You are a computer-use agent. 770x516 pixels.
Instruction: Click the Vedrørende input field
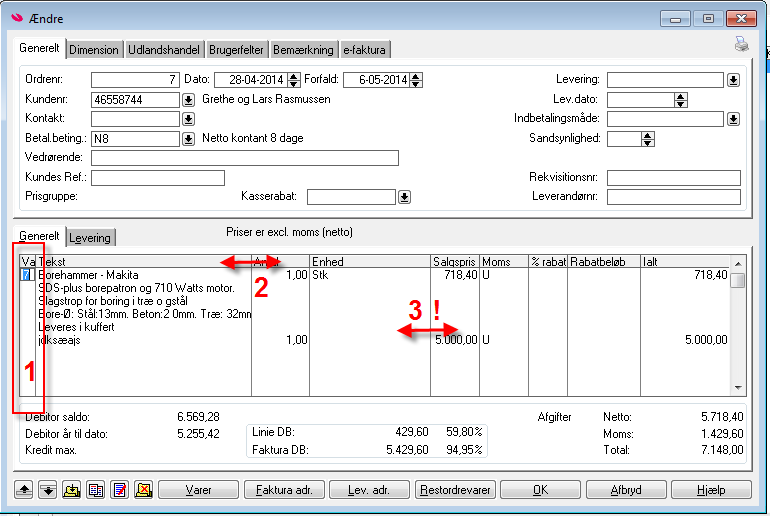(245, 158)
